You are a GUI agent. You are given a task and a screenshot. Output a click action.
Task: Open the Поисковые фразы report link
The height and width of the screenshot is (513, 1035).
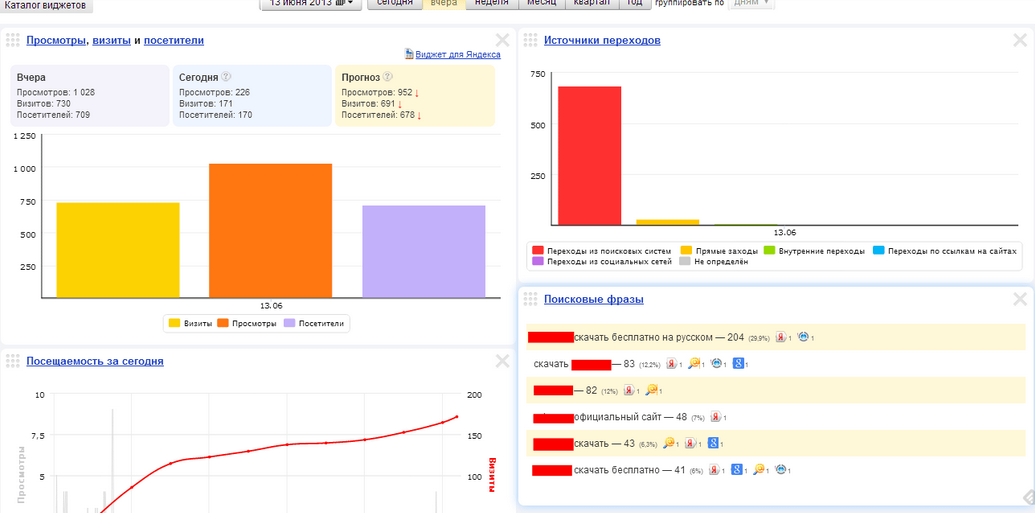(x=593, y=300)
